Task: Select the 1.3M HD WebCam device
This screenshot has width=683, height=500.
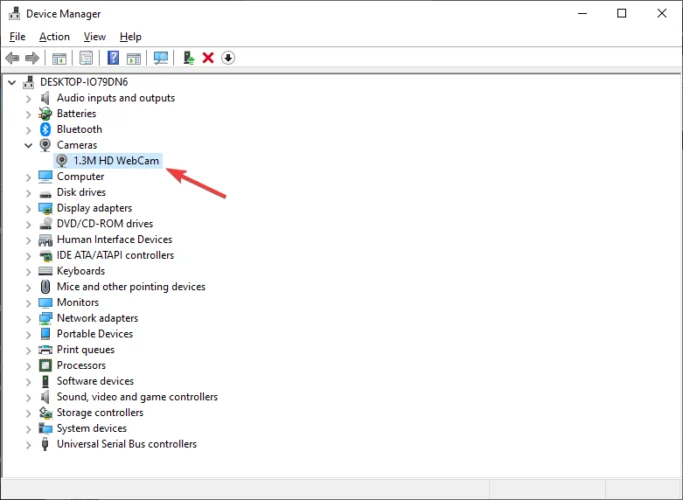Action: (116, 161)
